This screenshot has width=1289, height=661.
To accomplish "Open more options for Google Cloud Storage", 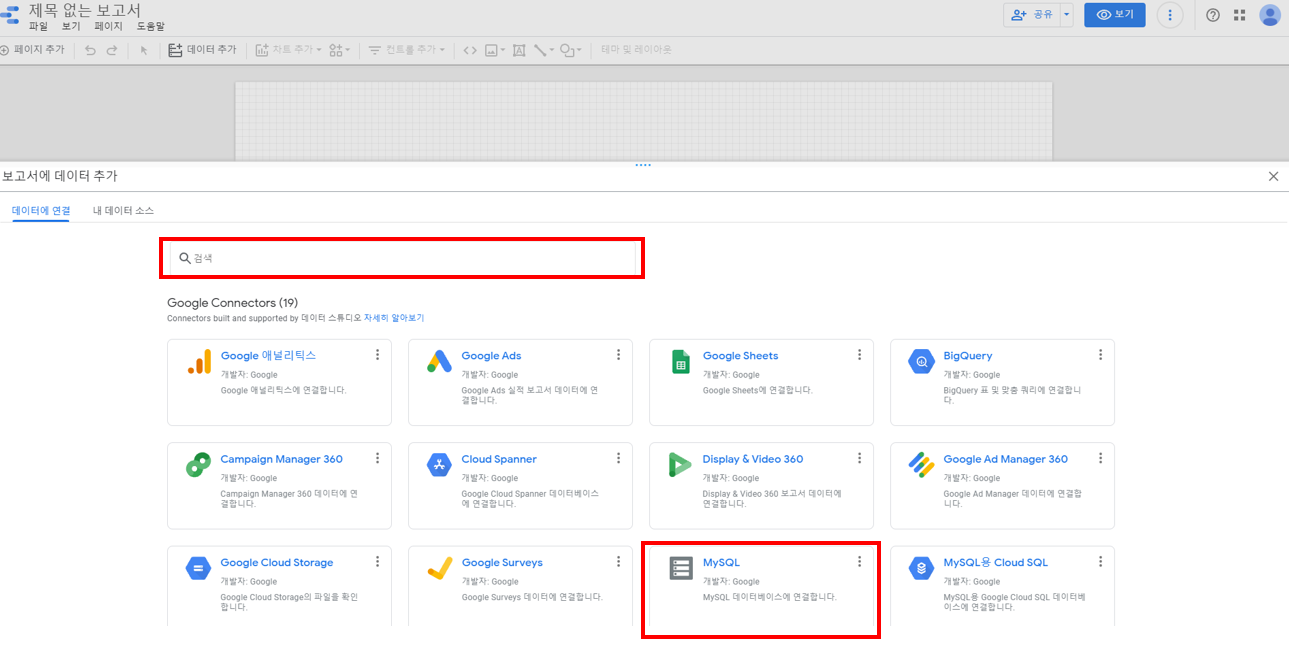I will click(x=377, y=561).
